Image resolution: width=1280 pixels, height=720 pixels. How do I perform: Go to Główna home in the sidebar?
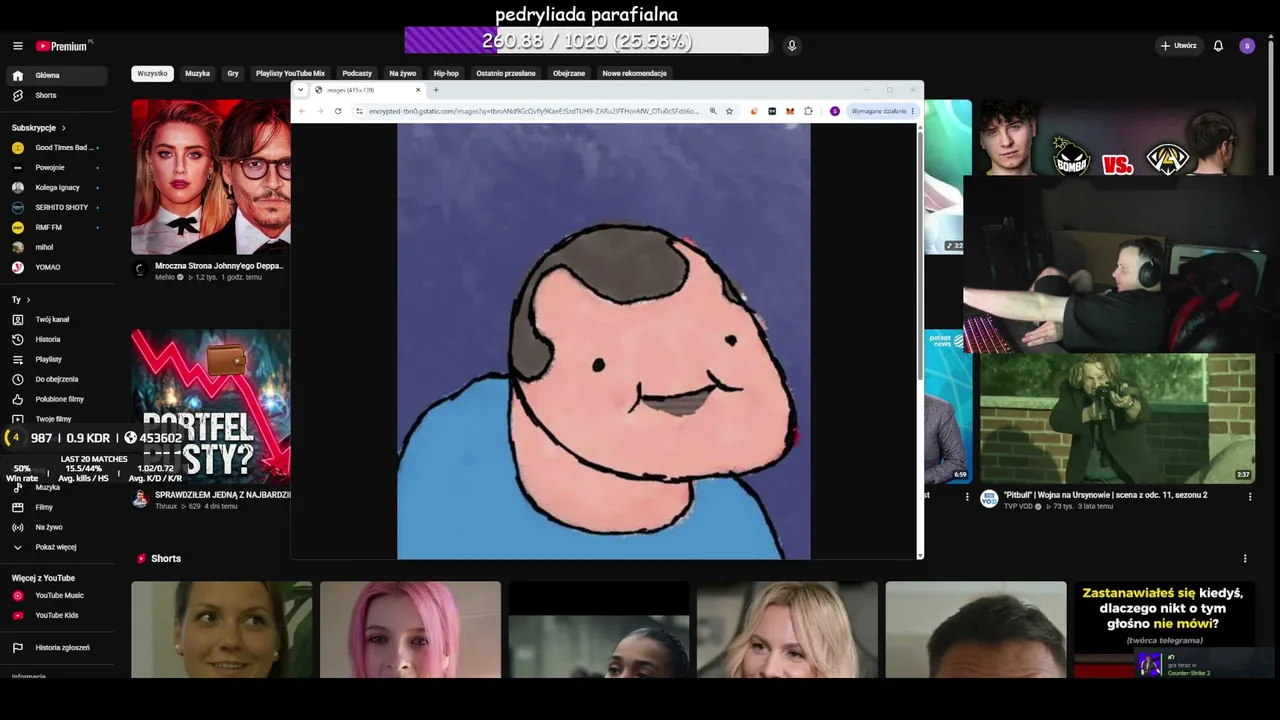click(x=59, y=75)
